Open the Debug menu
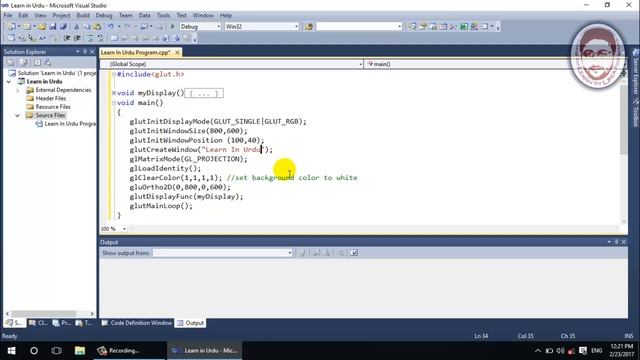 click(x=104, y=16)
